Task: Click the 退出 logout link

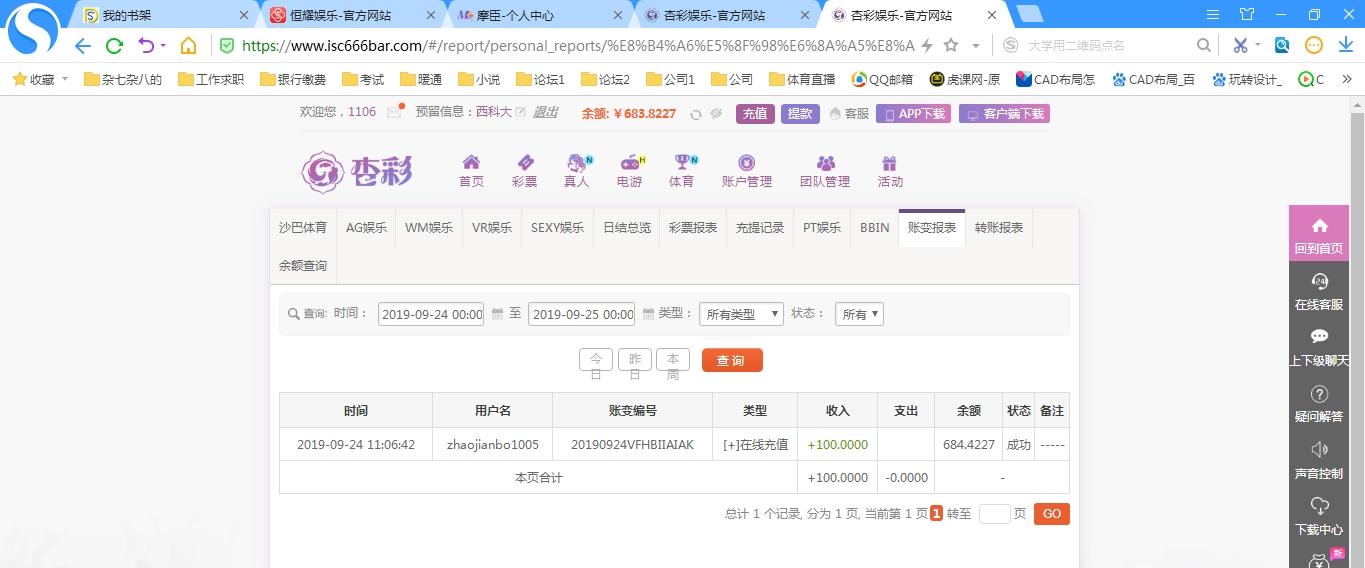Action: pyautogui.click(x=545, y=113)
